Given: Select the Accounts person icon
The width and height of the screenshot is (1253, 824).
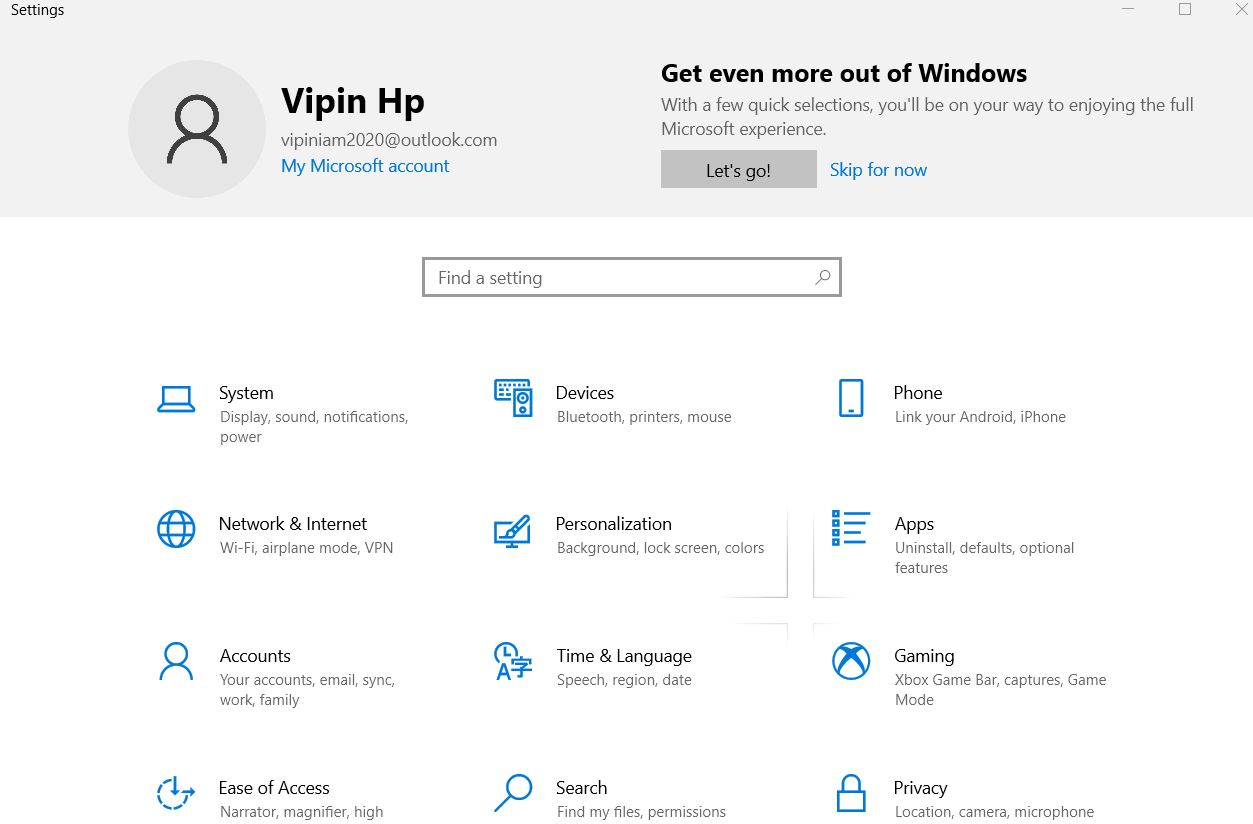Looking at the screenshot, I should point(176,661).
